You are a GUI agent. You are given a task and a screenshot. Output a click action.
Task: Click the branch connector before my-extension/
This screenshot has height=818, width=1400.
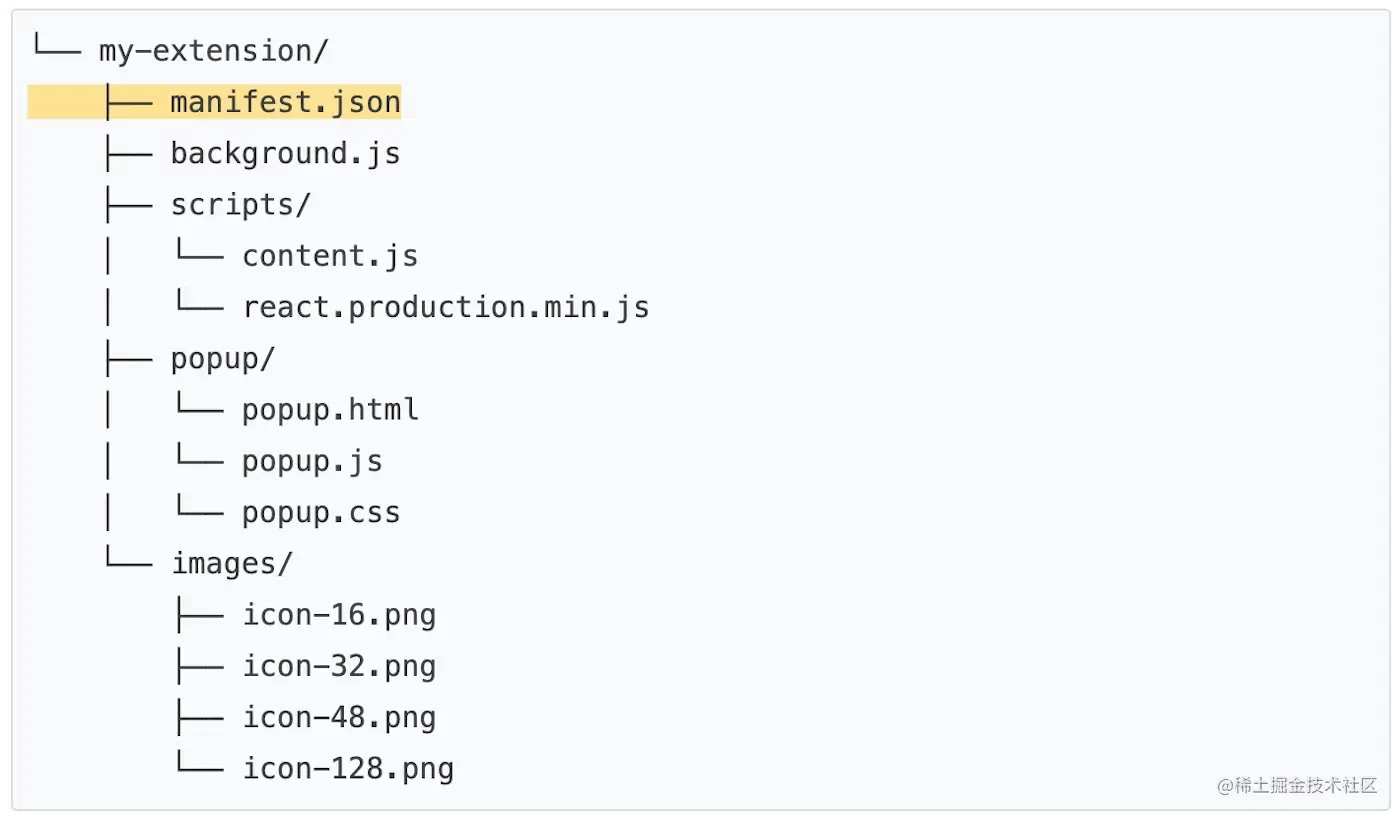pos(56,49)
